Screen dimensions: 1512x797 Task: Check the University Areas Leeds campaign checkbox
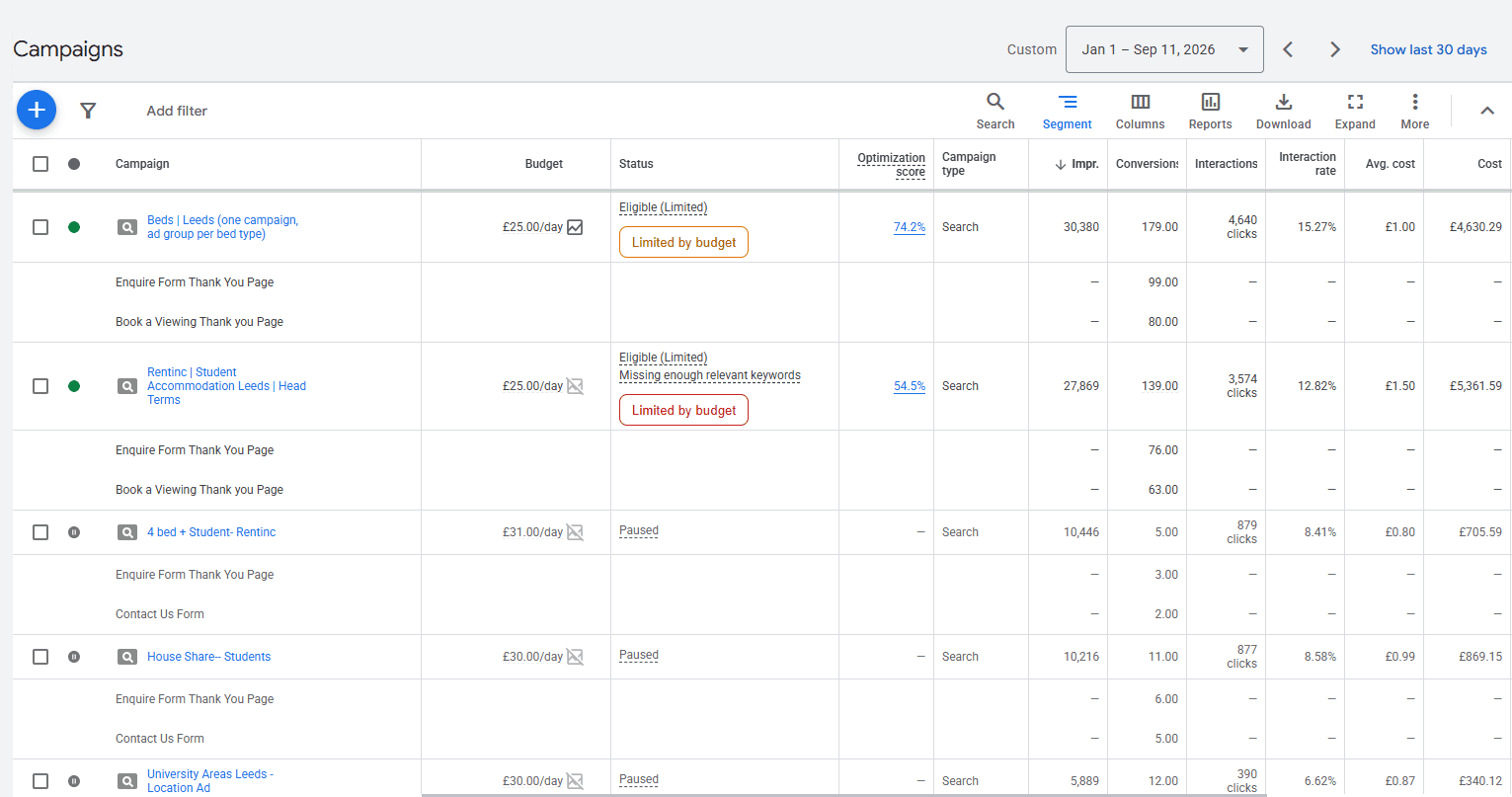[x=40, y=781]
